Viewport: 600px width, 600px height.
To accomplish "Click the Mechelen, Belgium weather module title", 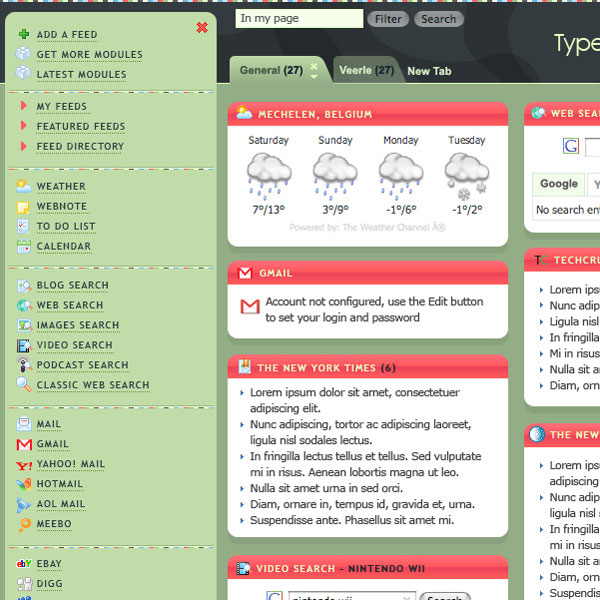I will 315,114.
